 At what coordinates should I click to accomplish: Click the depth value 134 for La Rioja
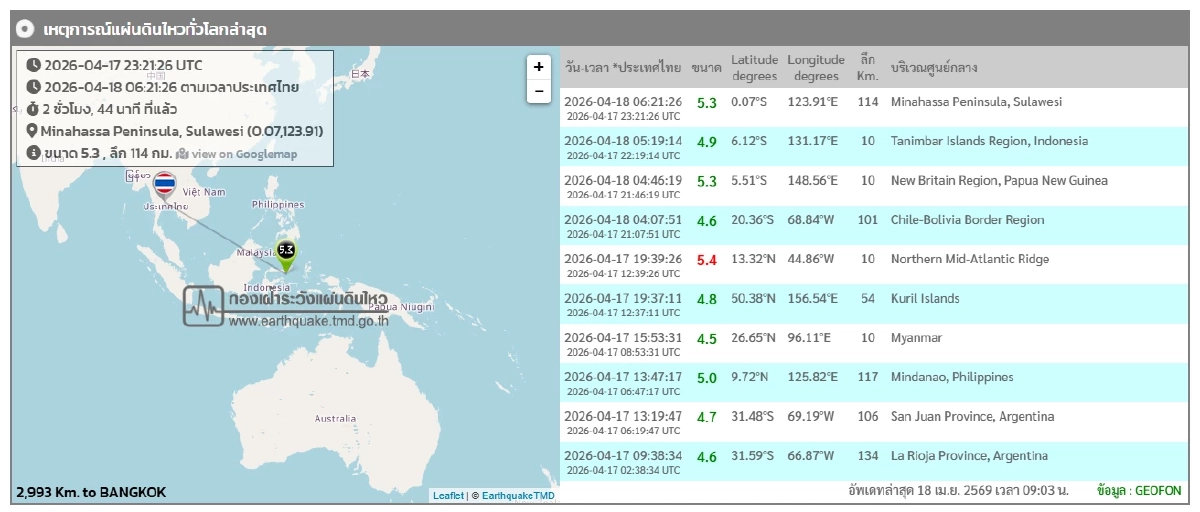(867, 456)
